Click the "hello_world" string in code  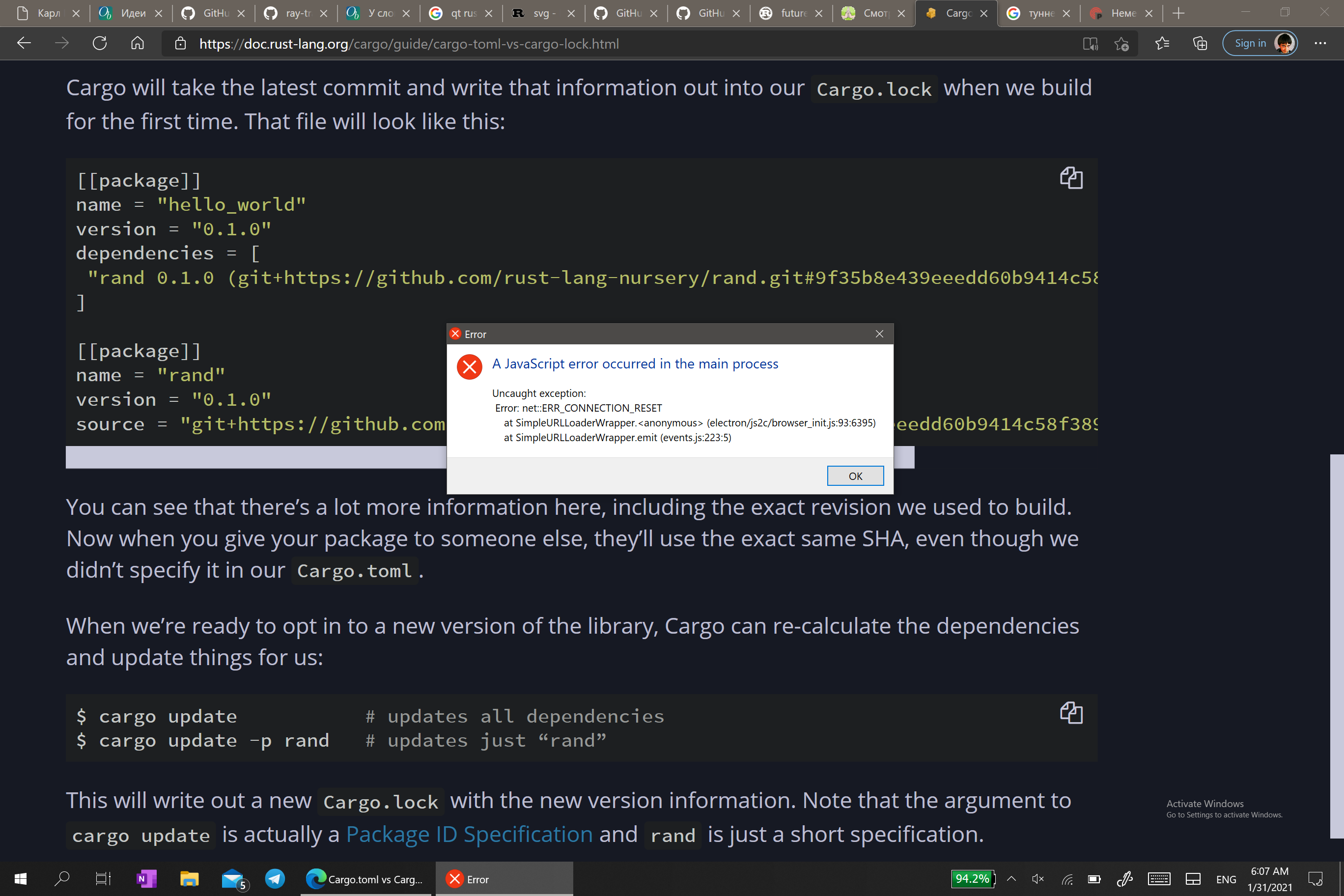click(231, 204)
